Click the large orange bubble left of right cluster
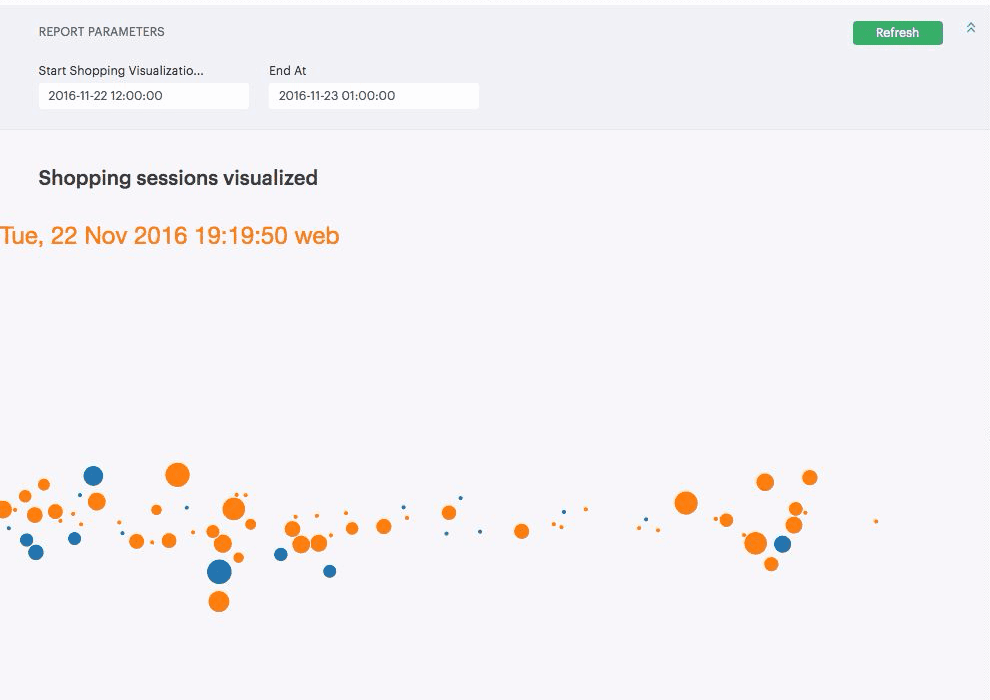The image size is (990, 700). pos(686,503)
